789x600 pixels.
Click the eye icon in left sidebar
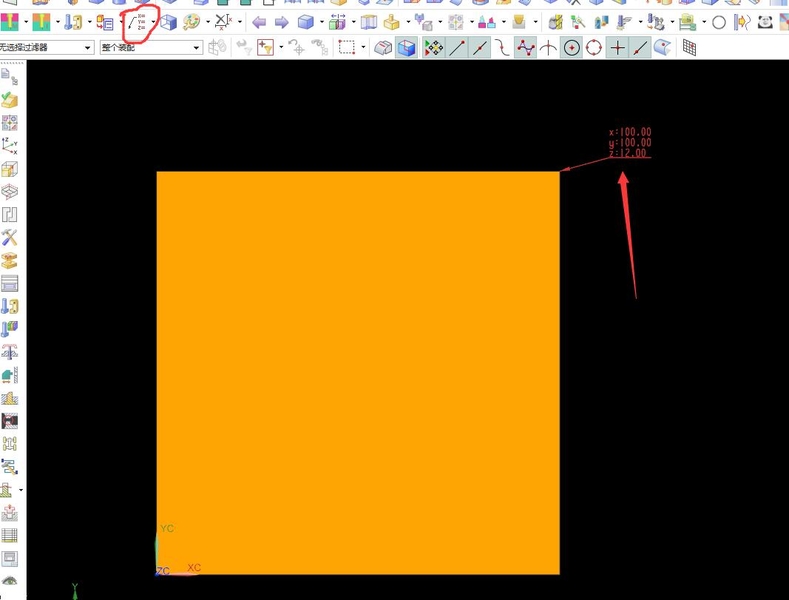click(x=10, y=581)
